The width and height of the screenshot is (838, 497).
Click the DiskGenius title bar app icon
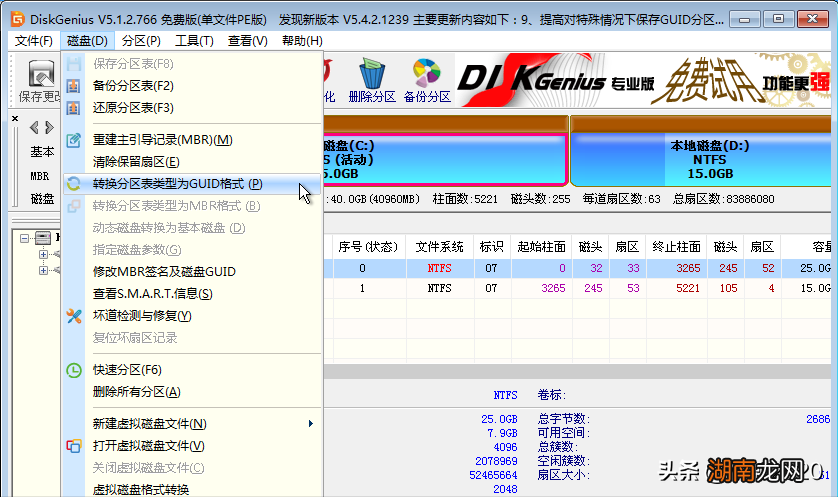(18, 19)
